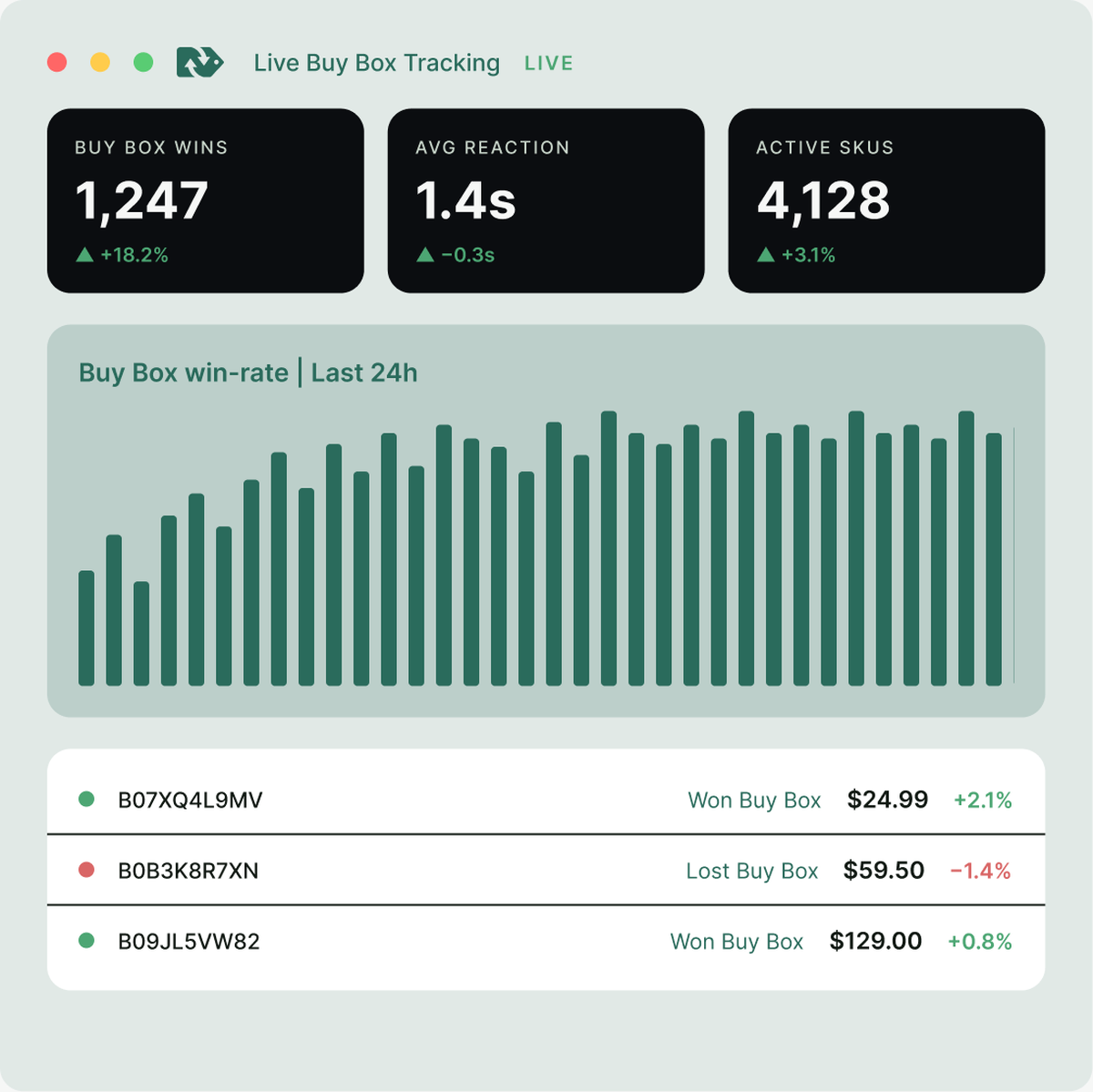Click the up triangle beside −0.3s
Screen dimensions: 1093x1092
tap(425, 255)
